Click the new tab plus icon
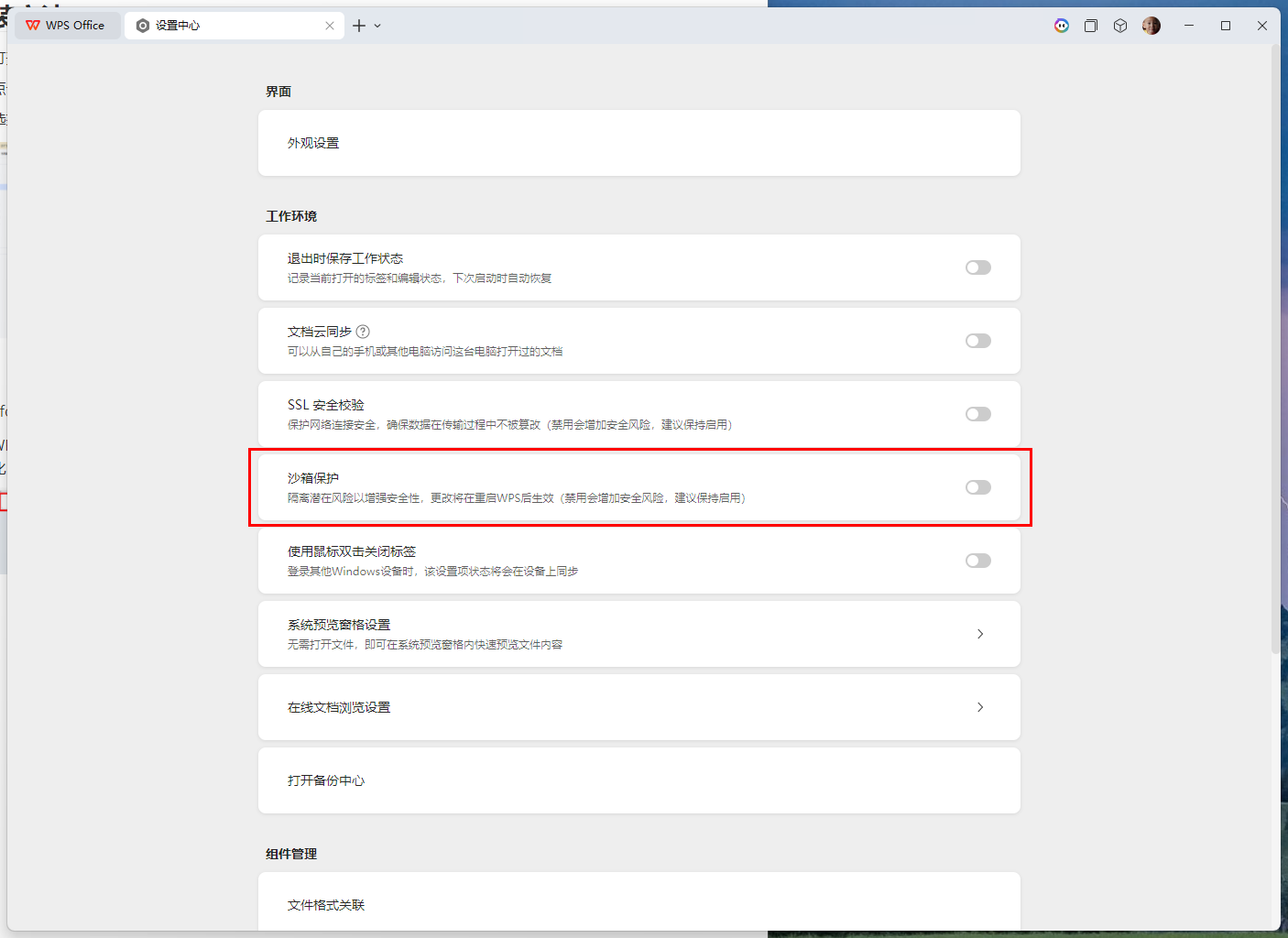This screenshot has height=938, width=1288. pyautogui.click(x=359, y=26)
